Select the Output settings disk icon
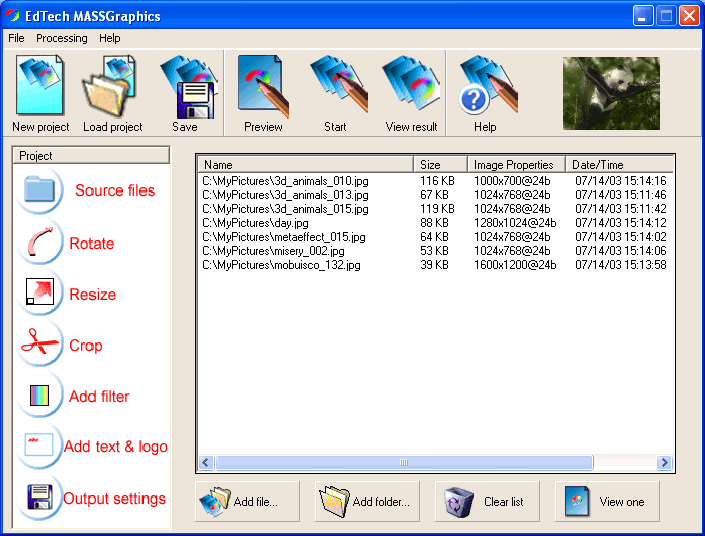Image resolution: width=705 pixels, height=536 pixels. (40, 497)
